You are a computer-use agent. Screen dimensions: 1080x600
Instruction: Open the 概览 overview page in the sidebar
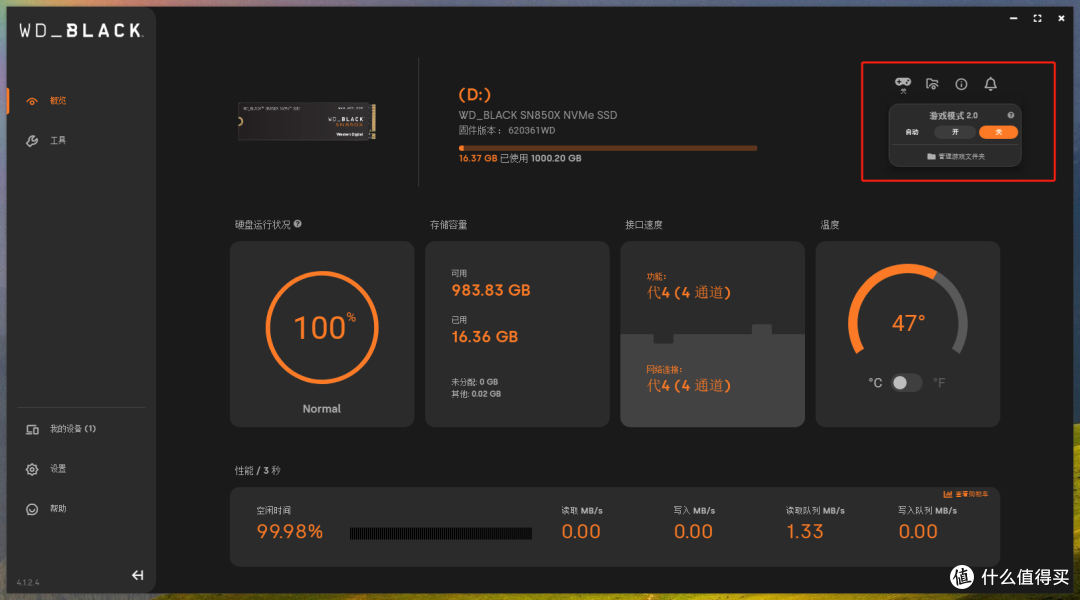[x=58, y=101]
